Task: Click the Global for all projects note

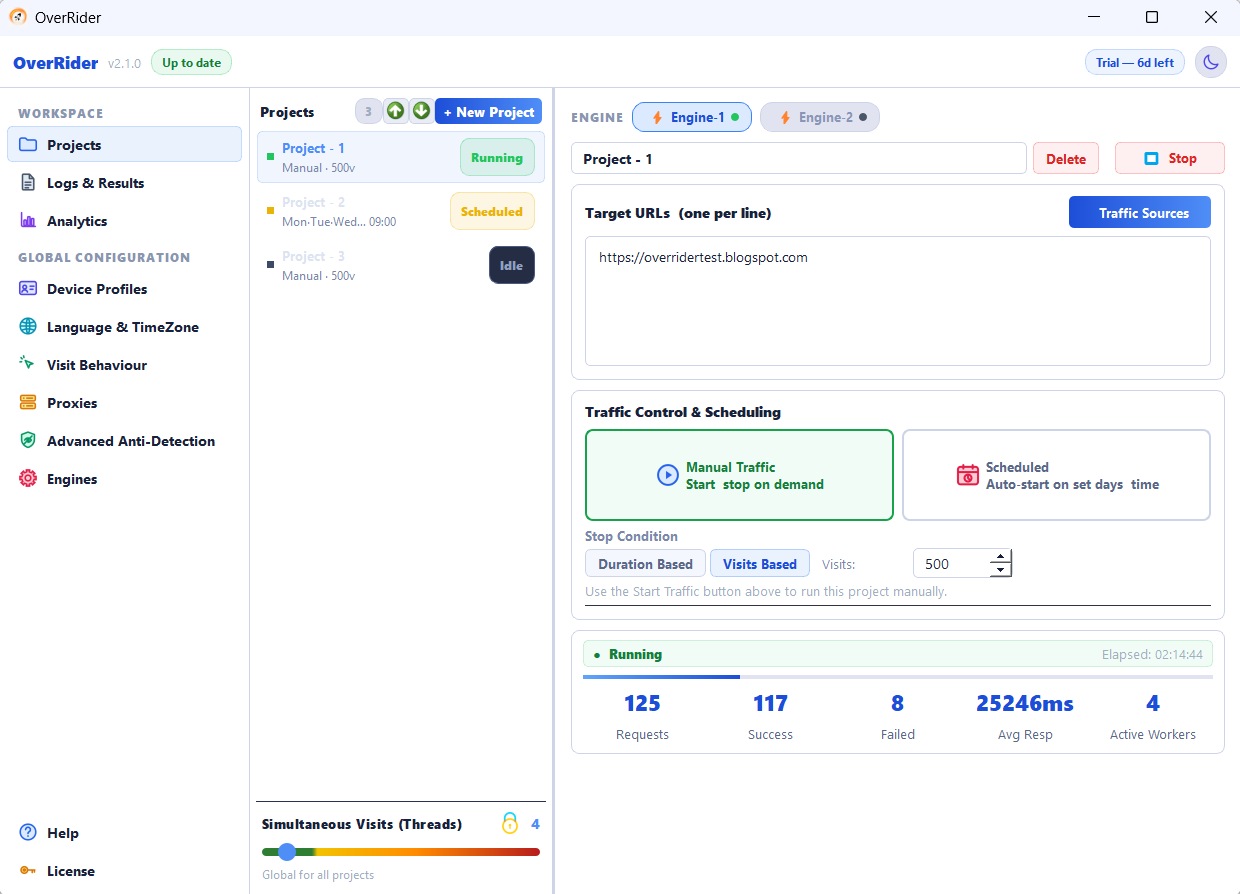Action: 318,875
